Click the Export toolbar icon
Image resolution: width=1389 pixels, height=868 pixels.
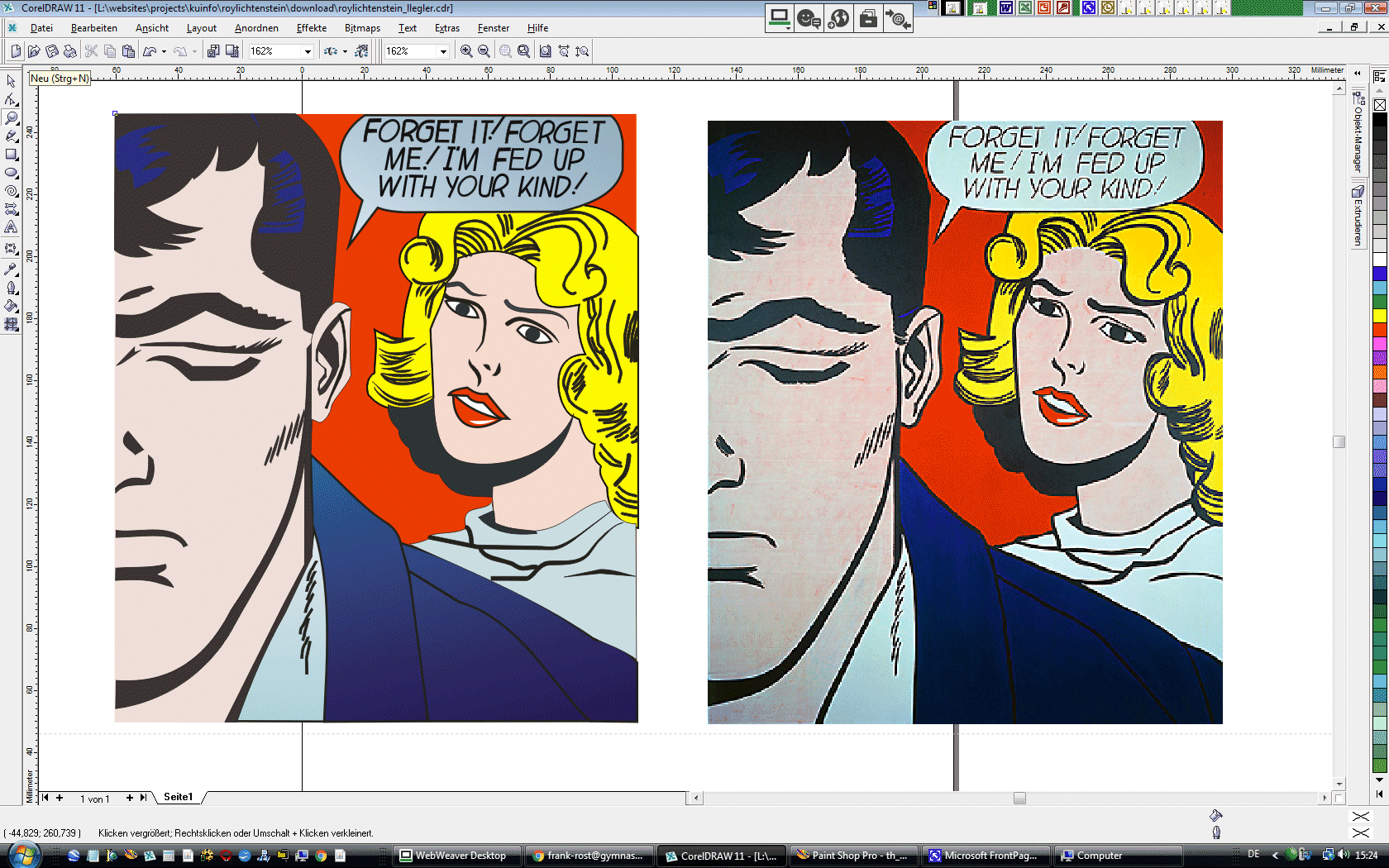point(232,51)
